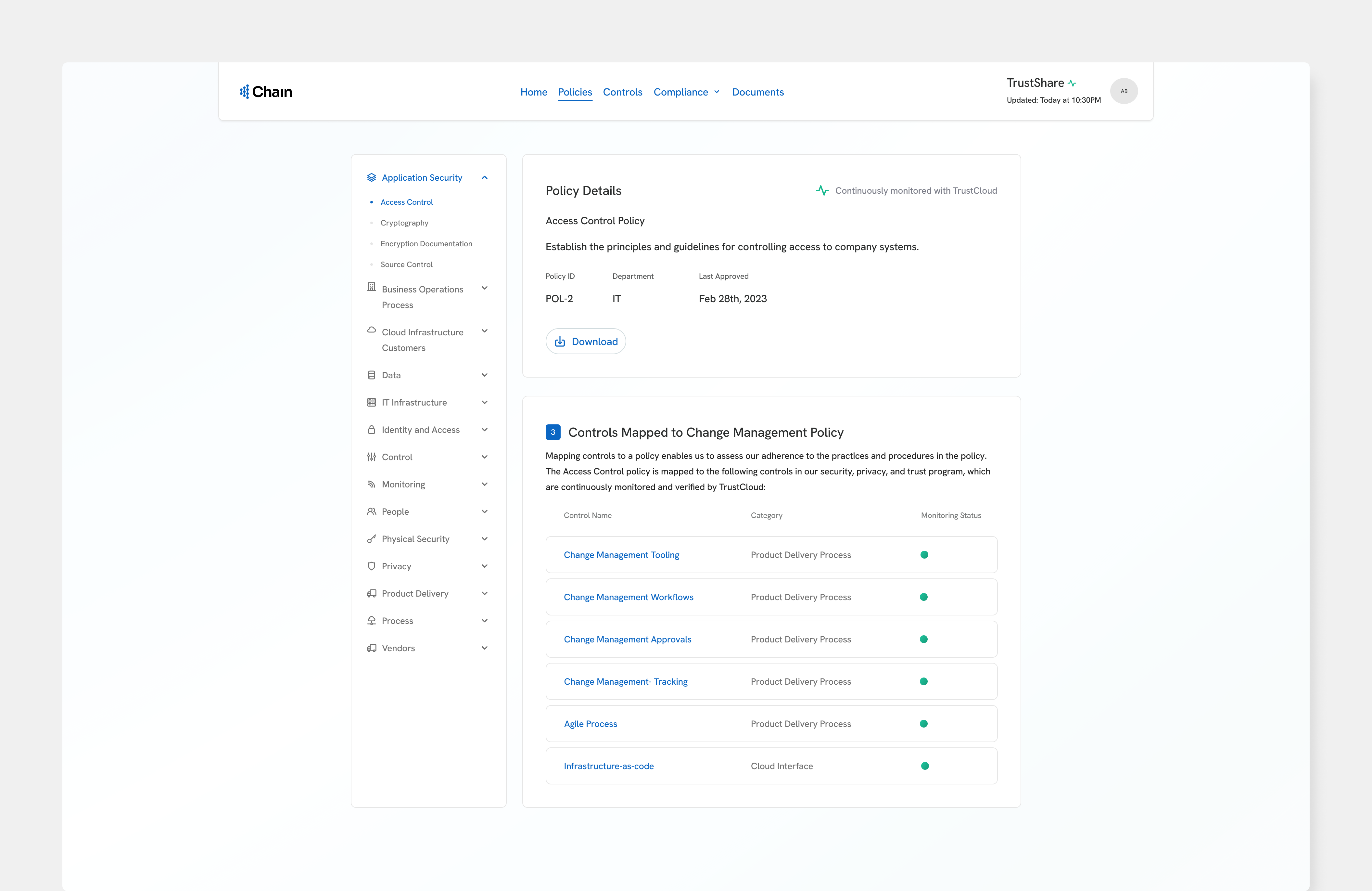Click the Control sliders icon
The height and width of the screenshot is (891, 1372).
pyautogui.click(x=371, y=457)
